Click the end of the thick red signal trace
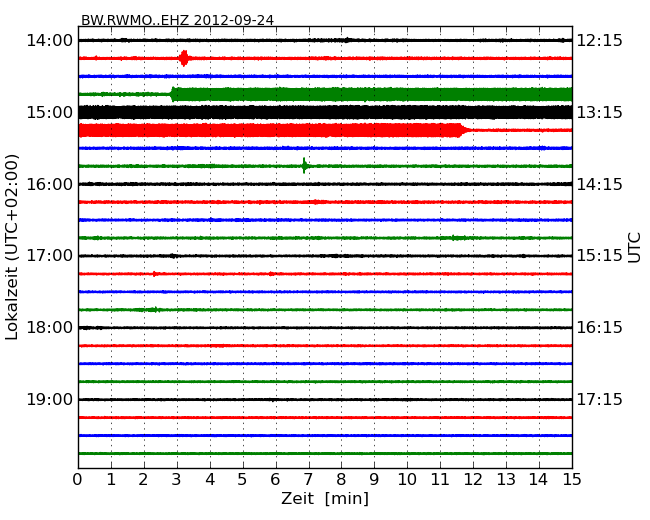This screenshot has width=650, height=520. coord(463,130)
